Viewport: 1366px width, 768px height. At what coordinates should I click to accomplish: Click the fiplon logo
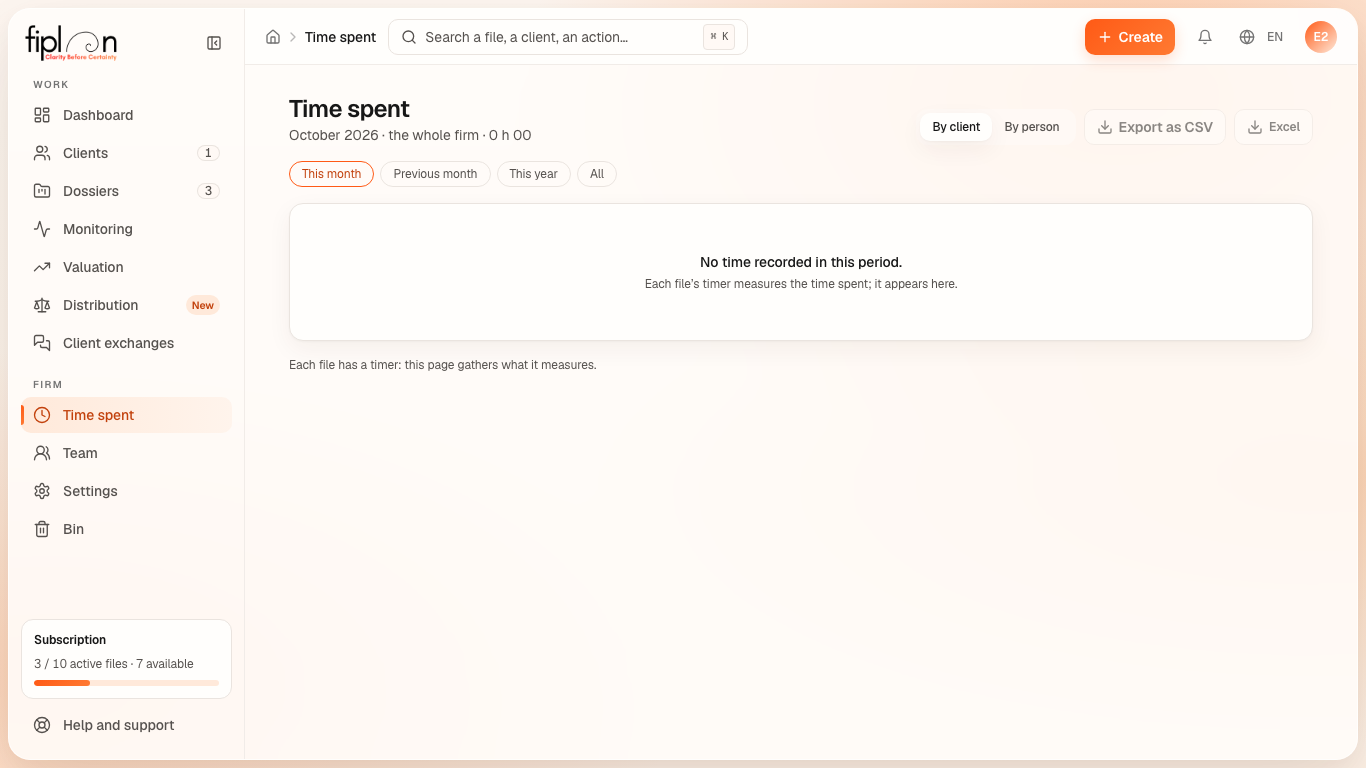click(71, 42)
